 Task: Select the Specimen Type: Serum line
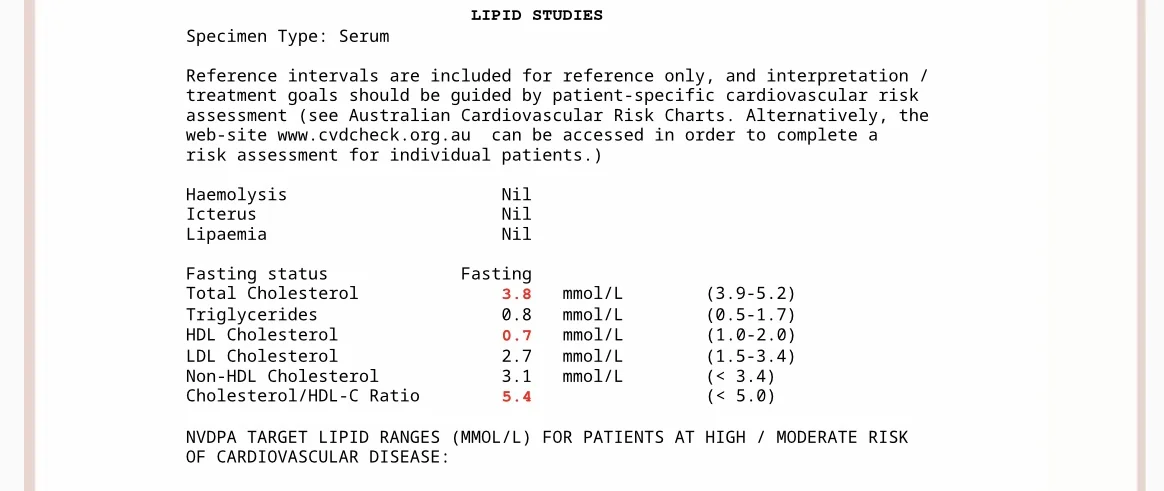(287, 36)
